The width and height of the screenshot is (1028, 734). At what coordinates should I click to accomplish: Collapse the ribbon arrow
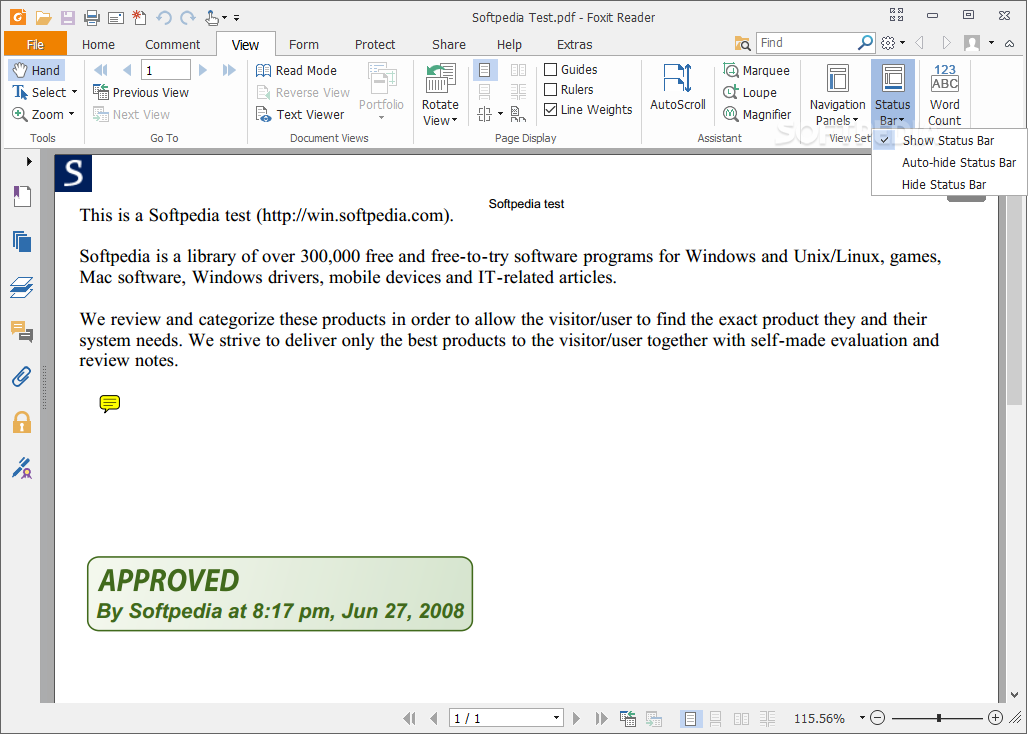pos(1009,43)
